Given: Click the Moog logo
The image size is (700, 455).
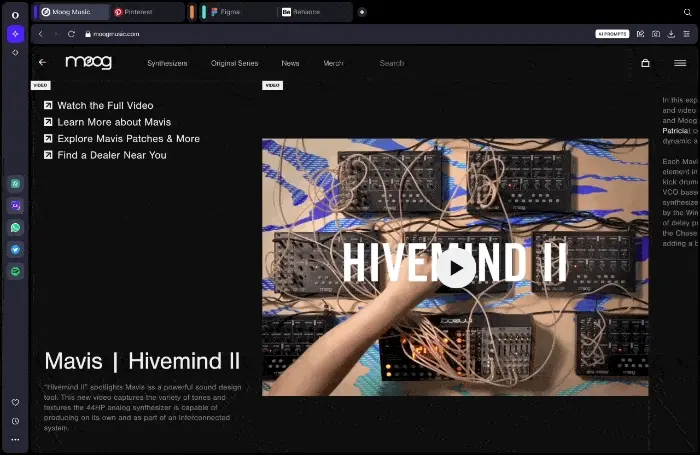Looking at the screenshot, I should coord(88,62).
